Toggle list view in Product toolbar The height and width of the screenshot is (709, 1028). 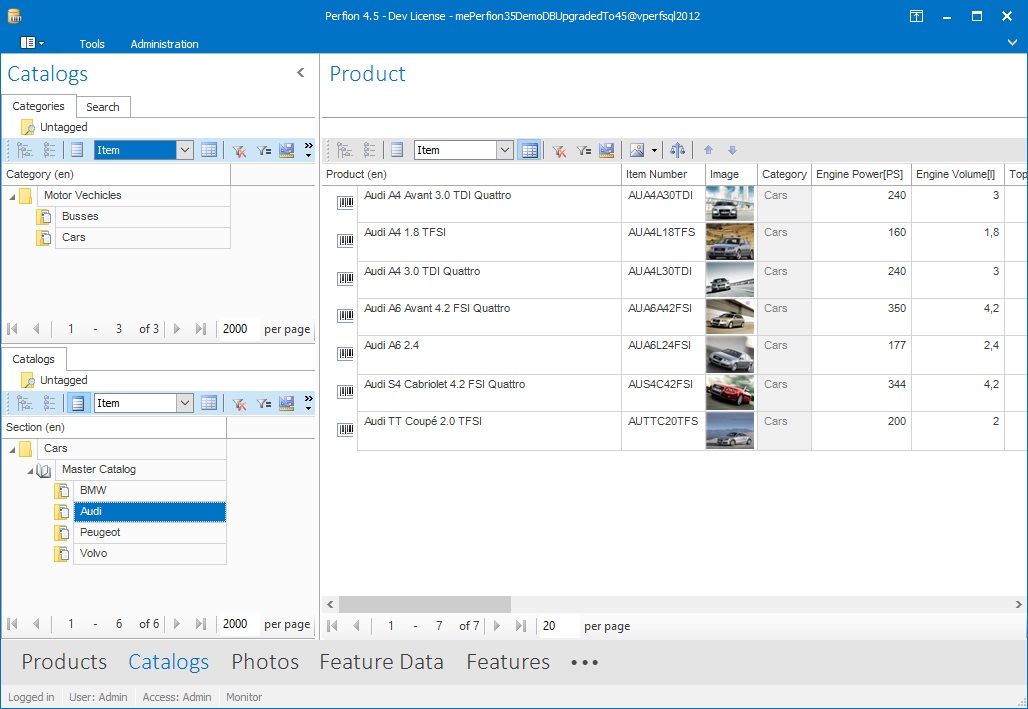coord(397,150)
